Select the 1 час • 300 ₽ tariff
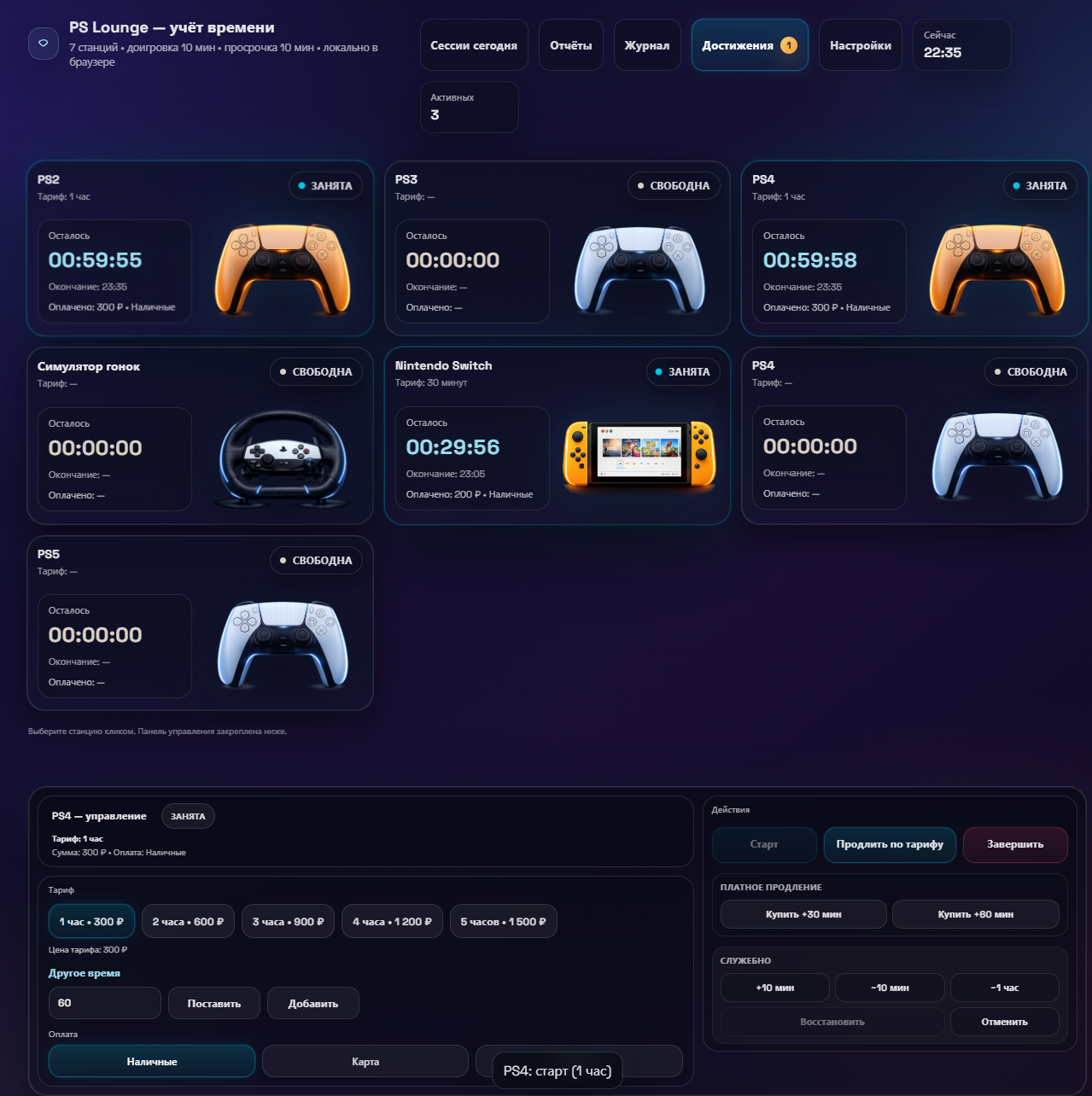 click(91, 921)
